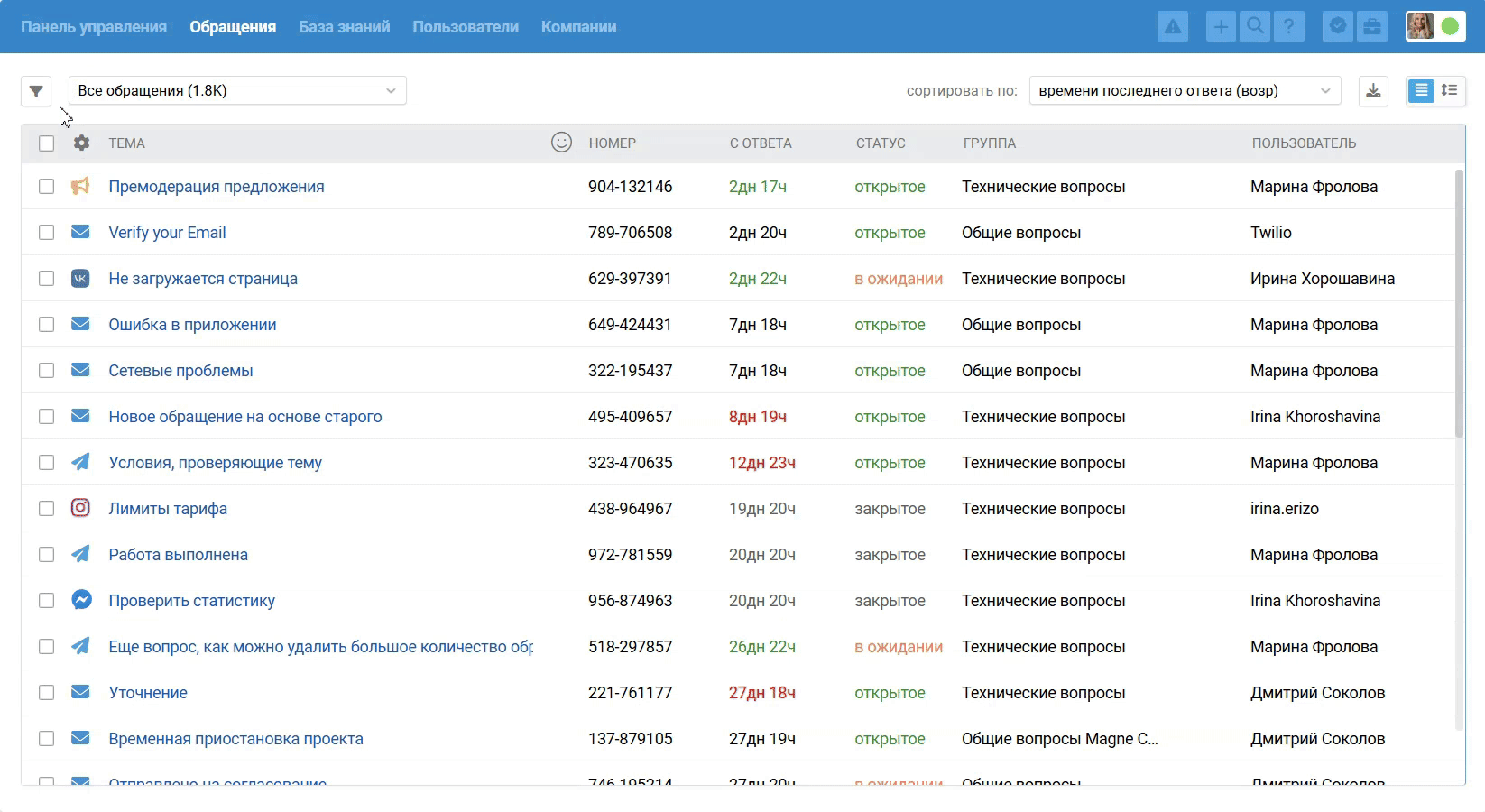Open the sort-by dropdown
Screen dimensions: 1485x812
tap(1184, 91)
